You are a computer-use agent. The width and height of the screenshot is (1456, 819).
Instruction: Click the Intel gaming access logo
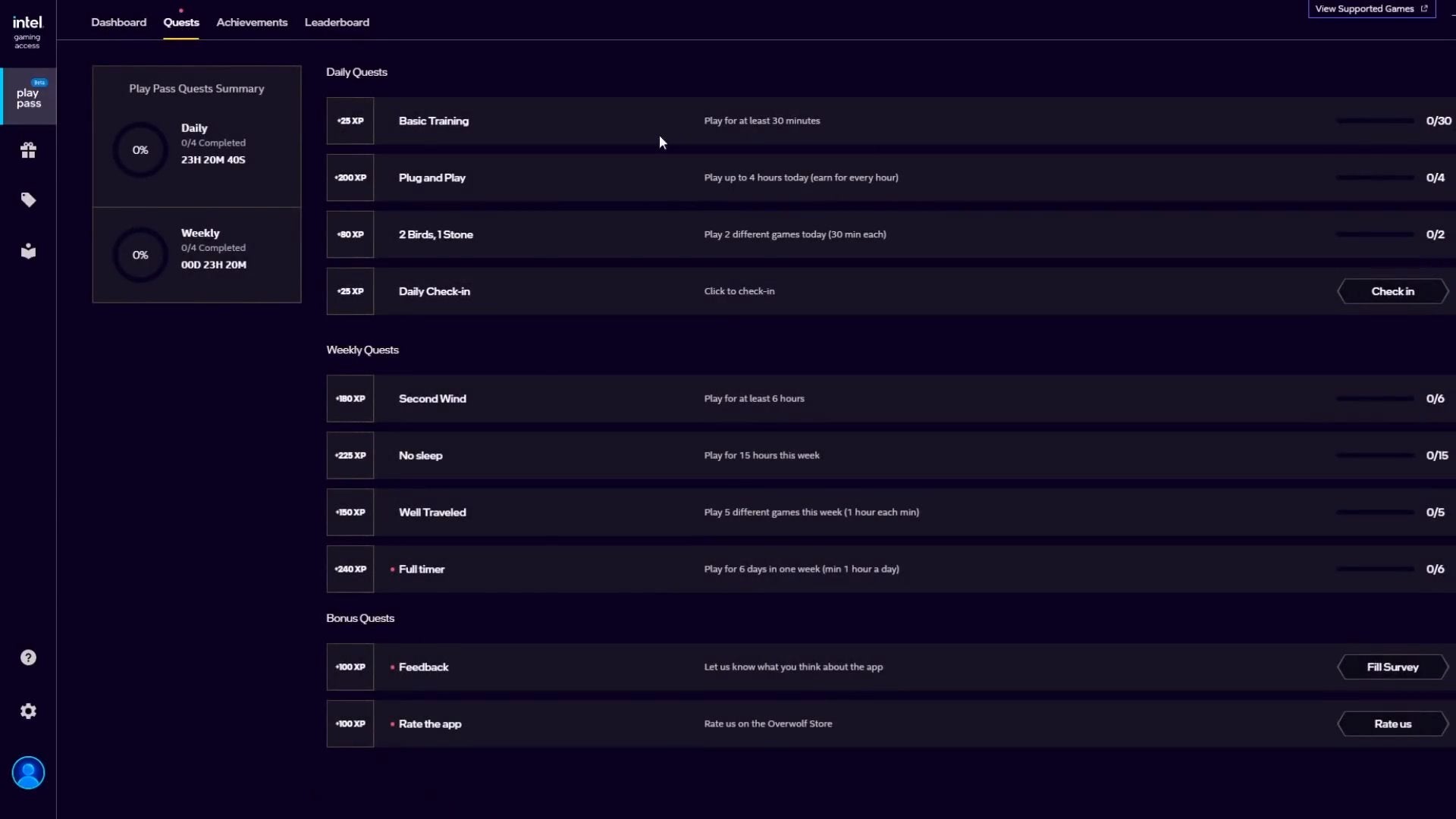click(x=27, y=32)
